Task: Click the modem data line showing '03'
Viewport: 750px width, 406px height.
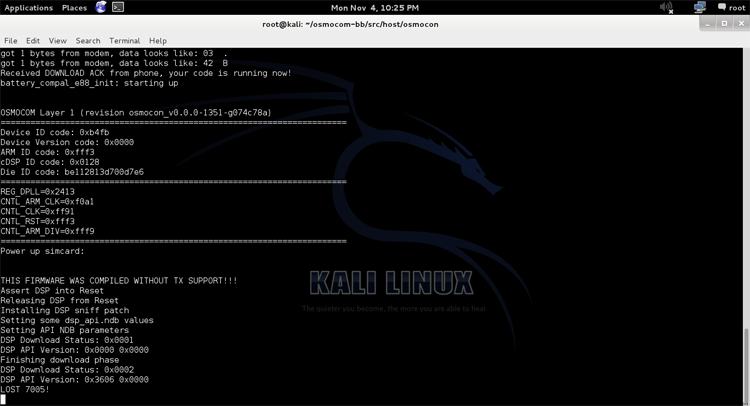Action: click(114, 53)
